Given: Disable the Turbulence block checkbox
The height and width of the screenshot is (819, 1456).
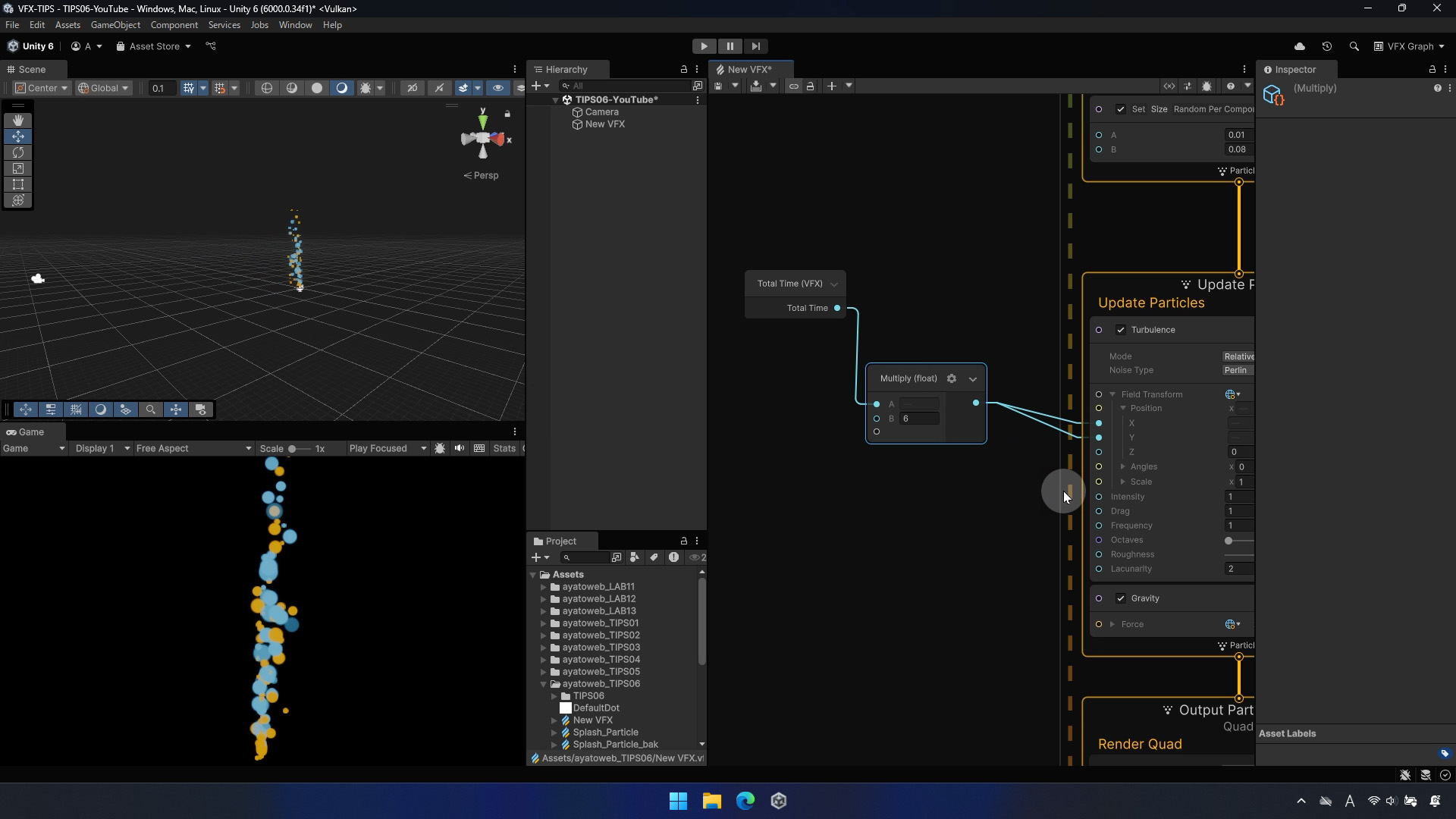Looking at the screenshot, I should 1121,330.
